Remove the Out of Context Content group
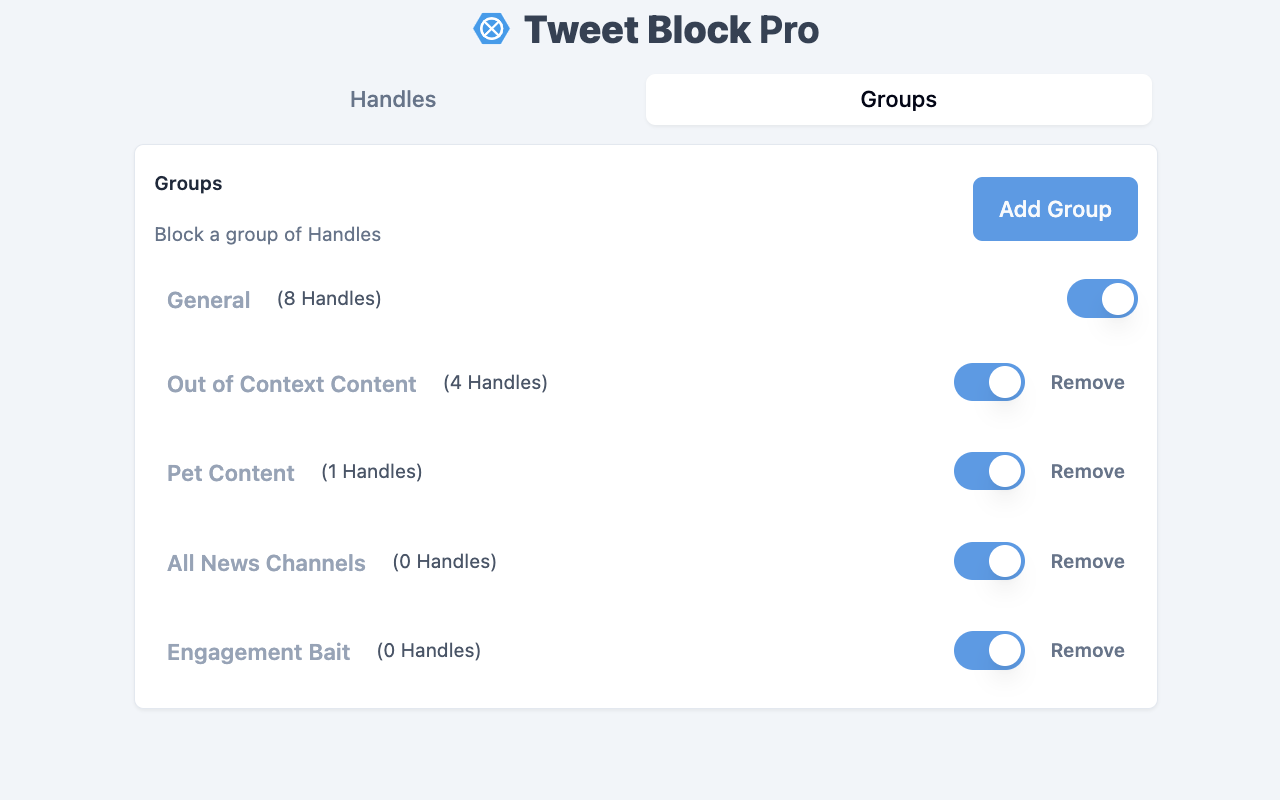1280x800 pixels. point(1087,382)
